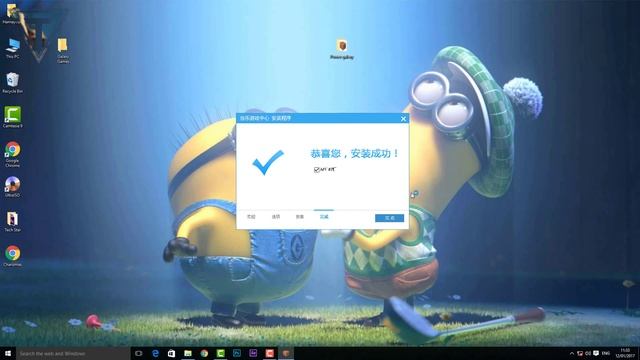Select the installer file icon on the desktop

click(342, 49)
